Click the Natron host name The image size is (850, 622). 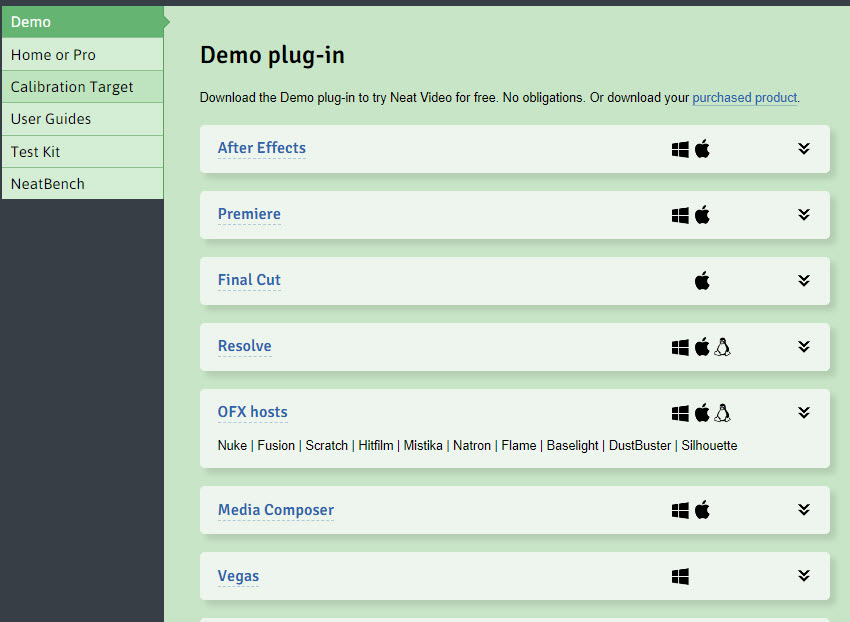coord(472,445)
